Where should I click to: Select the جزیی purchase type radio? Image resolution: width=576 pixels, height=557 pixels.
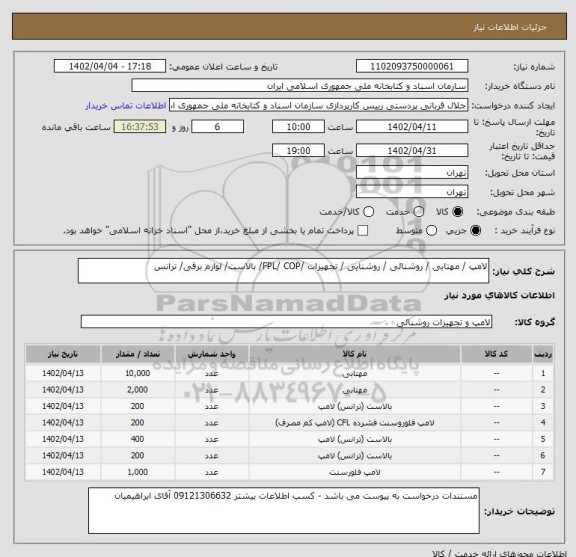[476, 231]
